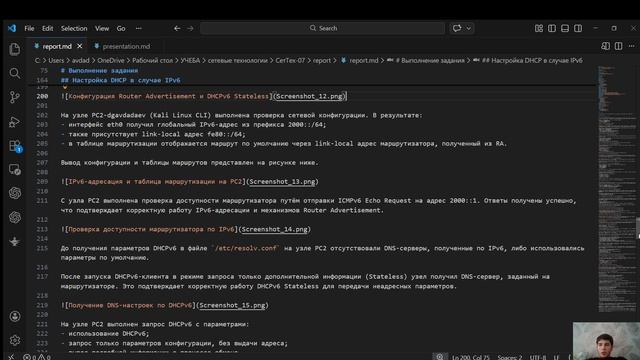Open the Explorer view in activity bar
The image size is (640, 360).
(x=15, y=49)
